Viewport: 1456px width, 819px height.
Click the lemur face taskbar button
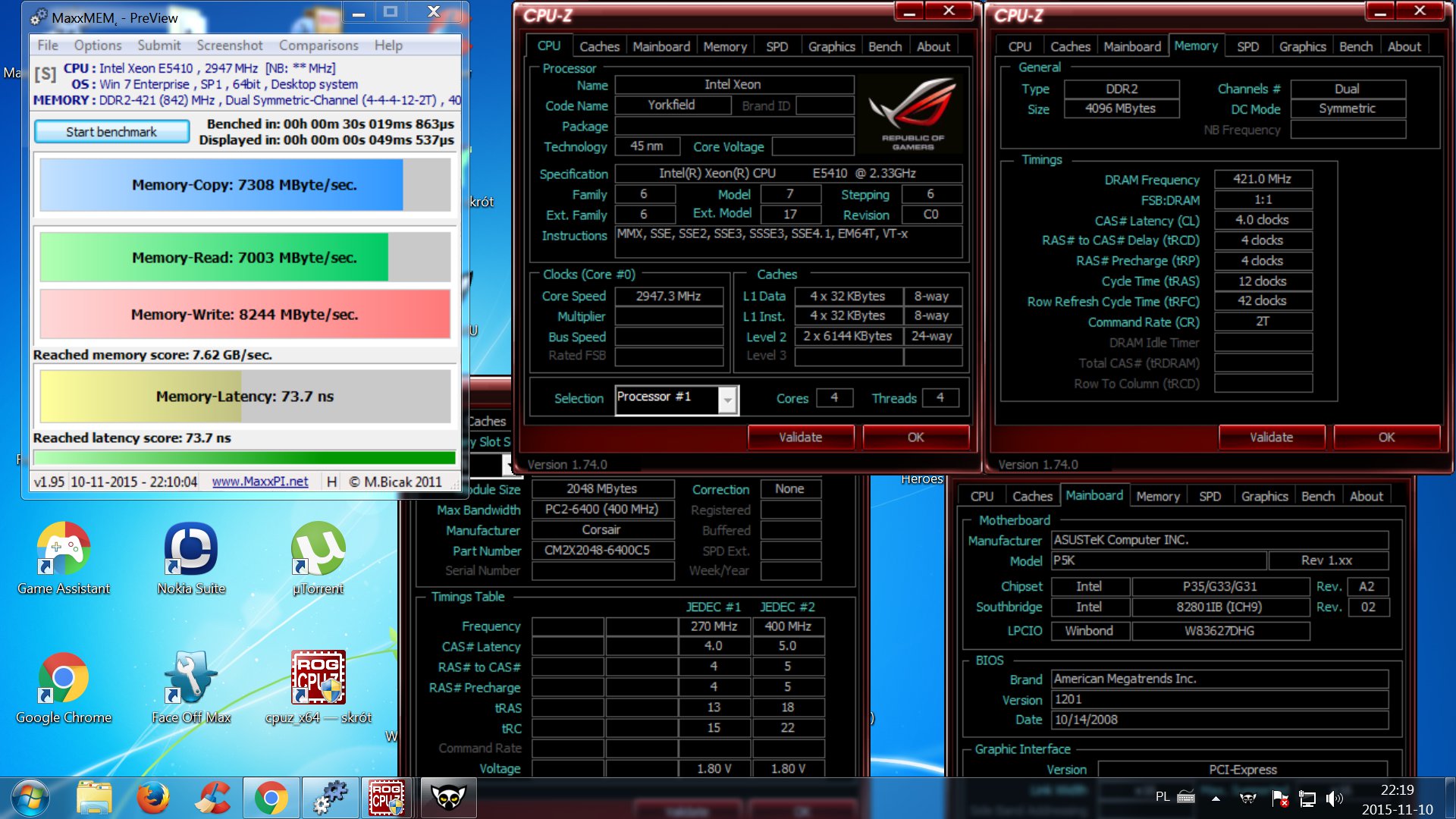point(447,799)
